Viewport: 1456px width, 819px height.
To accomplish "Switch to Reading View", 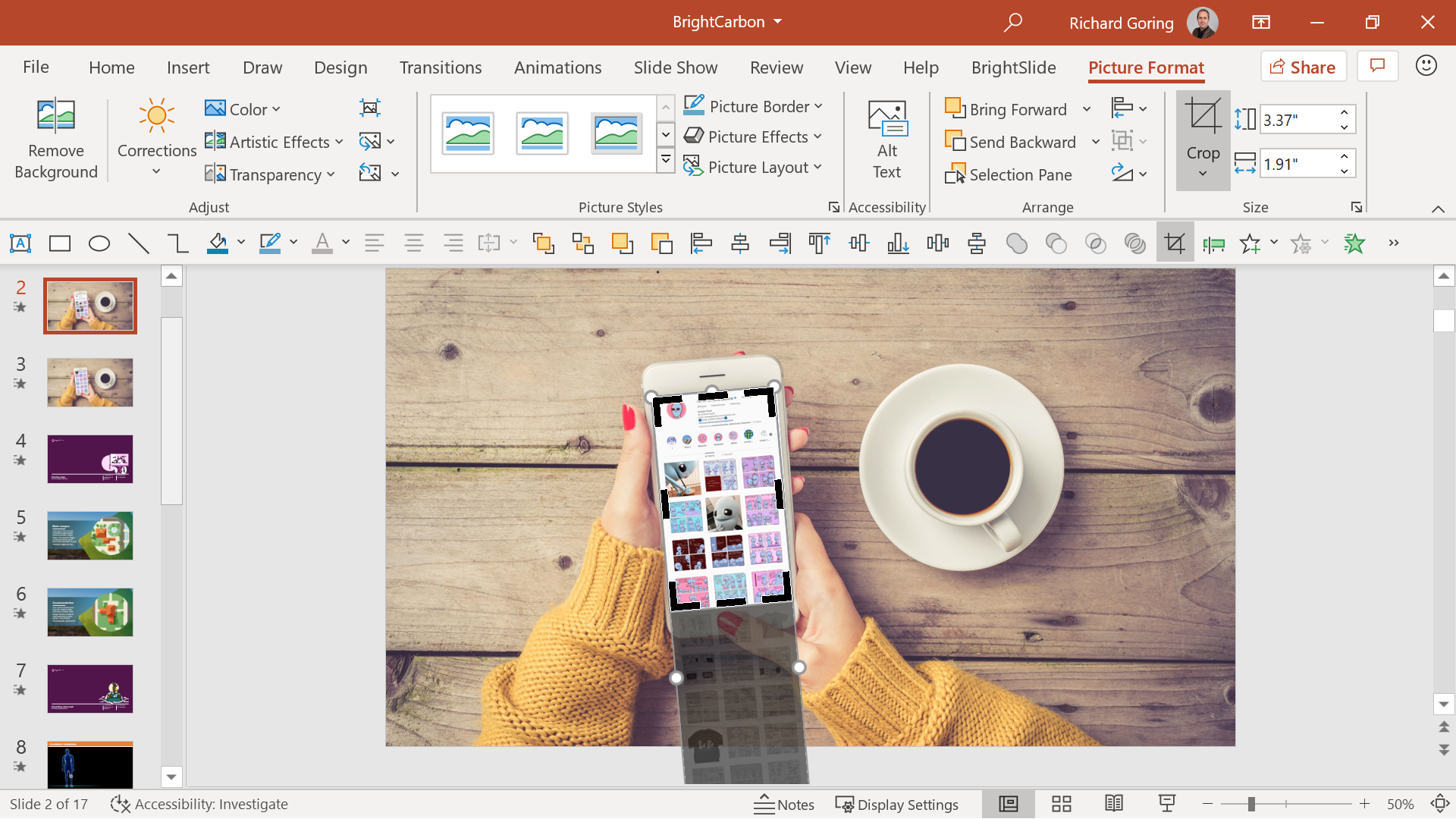I will [1113, 805].
